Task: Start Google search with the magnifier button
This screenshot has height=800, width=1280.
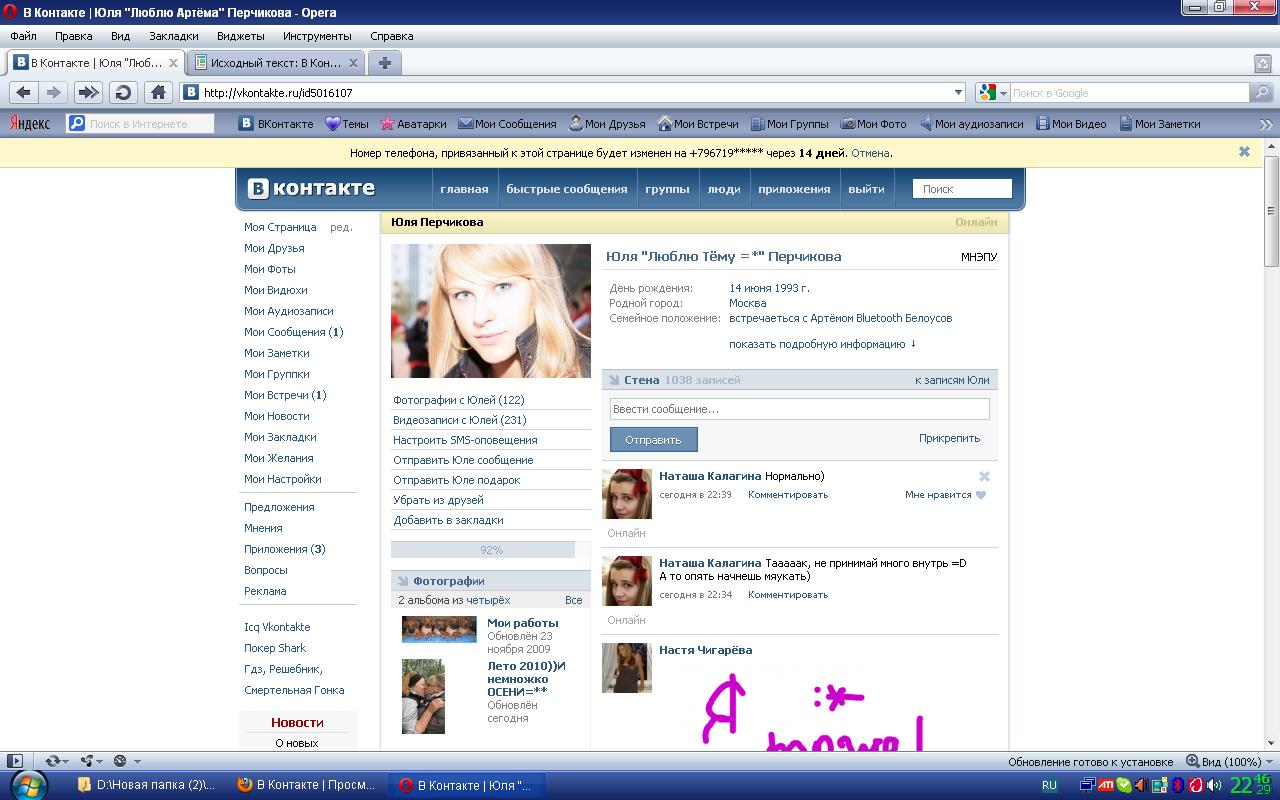Action: pos(1261,93)
